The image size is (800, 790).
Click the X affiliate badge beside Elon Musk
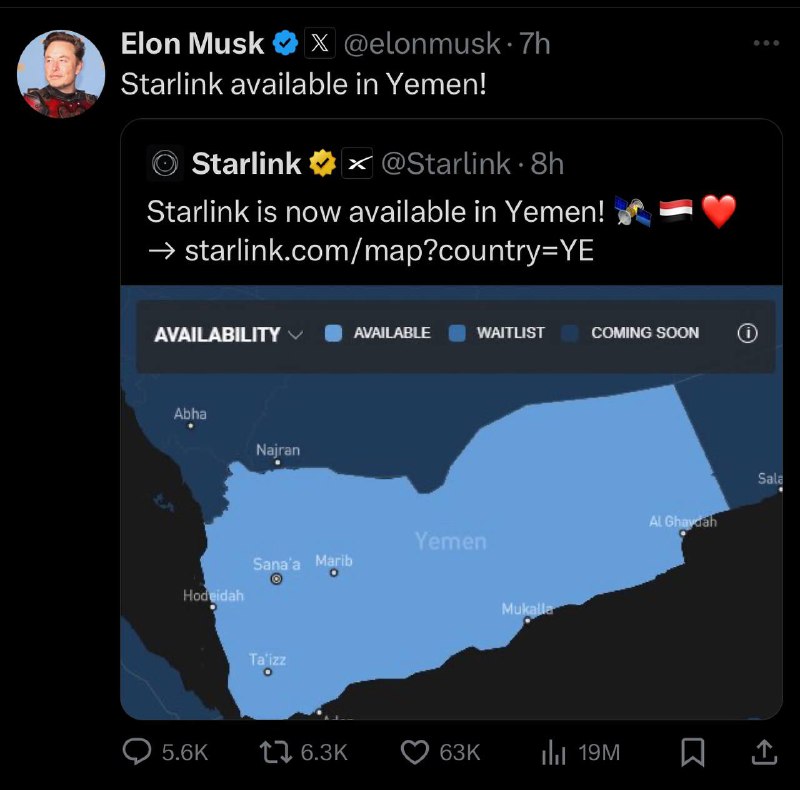[320, 43]
